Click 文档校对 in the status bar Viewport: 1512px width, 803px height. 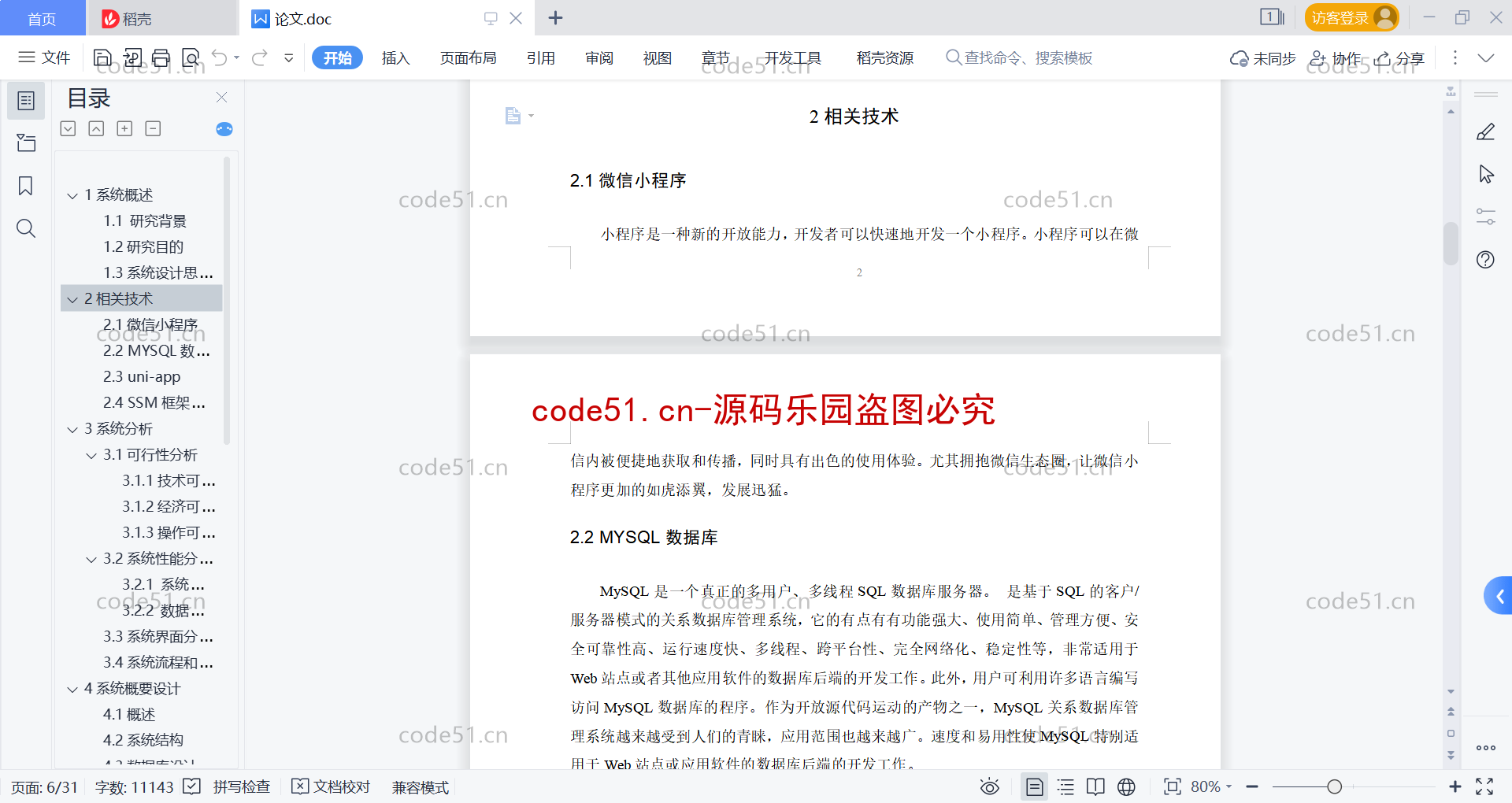pyautogui.click(x=332, y=786)
